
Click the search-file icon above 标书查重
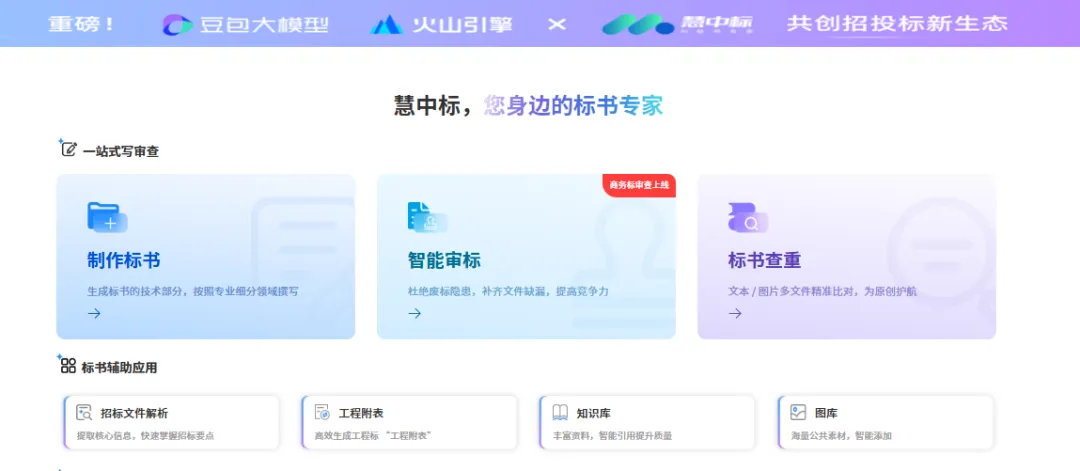pyautogui.click(x=748, y=217)
